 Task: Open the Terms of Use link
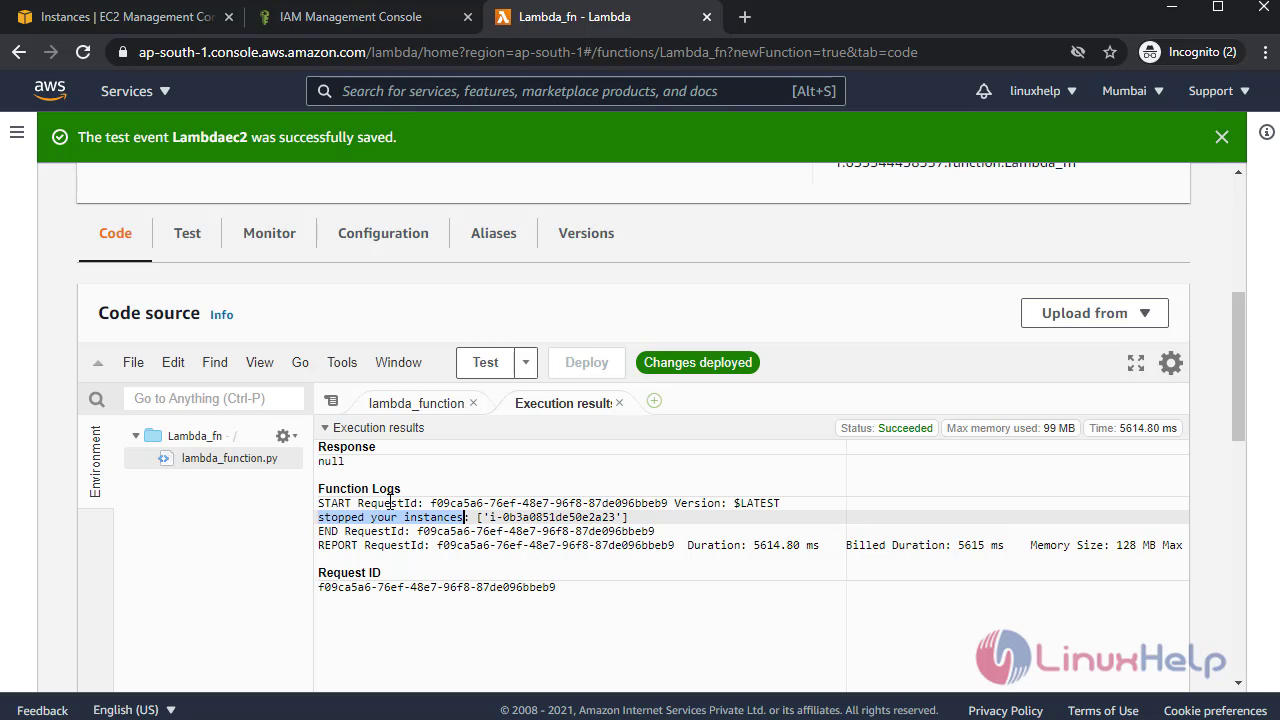point(1103,710)
